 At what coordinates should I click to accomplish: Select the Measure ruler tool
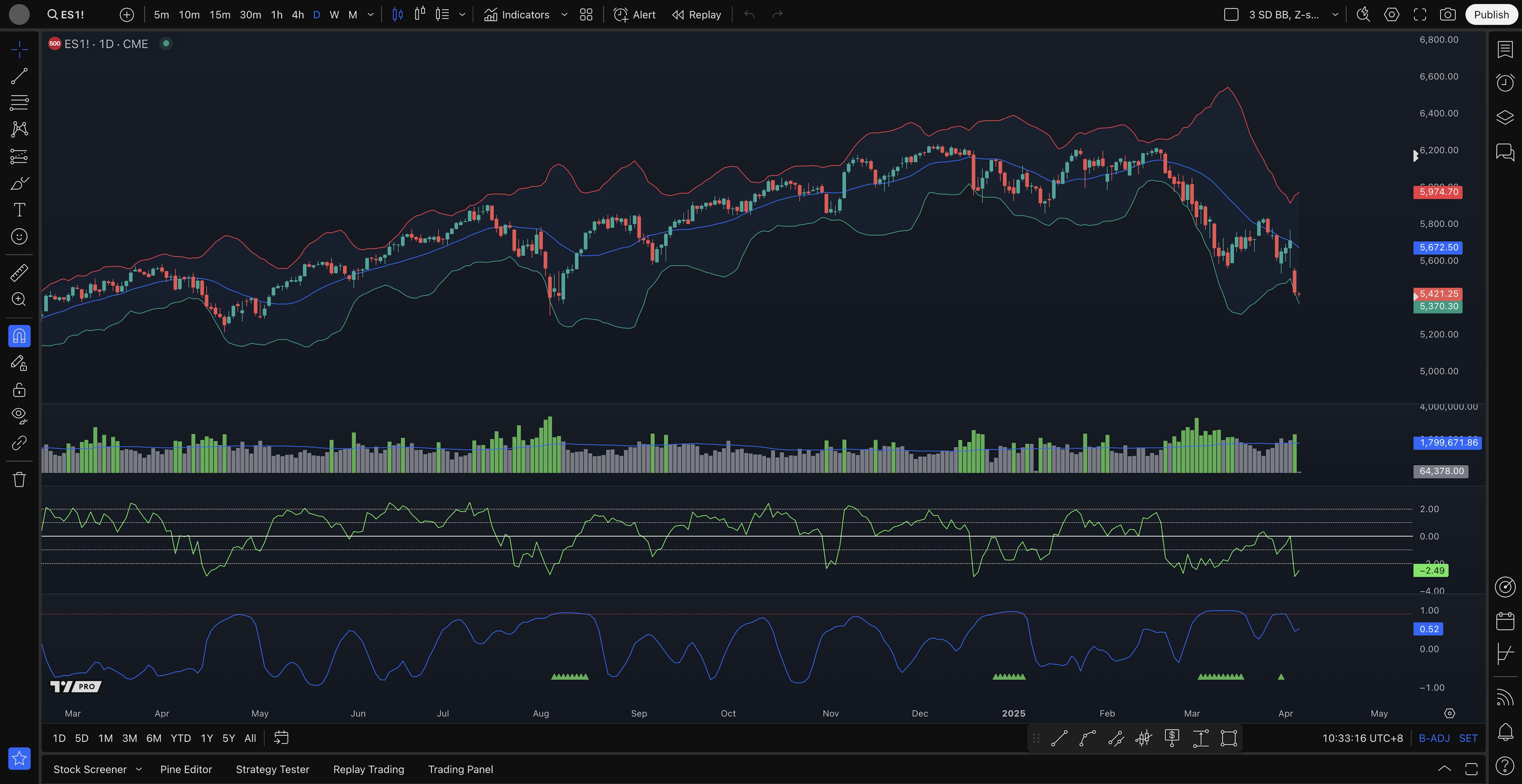pos(19,273)
